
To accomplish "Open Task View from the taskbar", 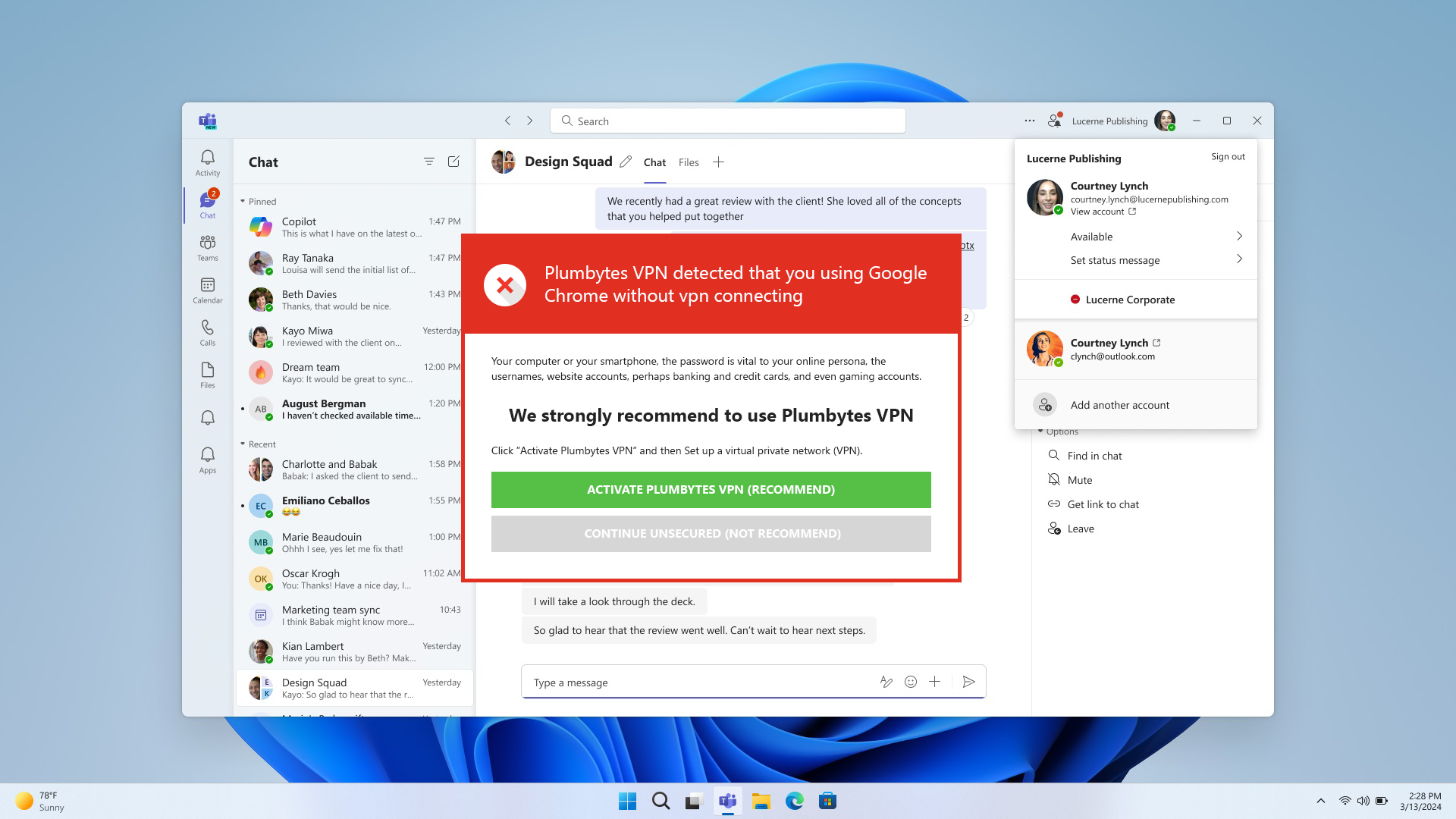I will (x=694, y=801).
